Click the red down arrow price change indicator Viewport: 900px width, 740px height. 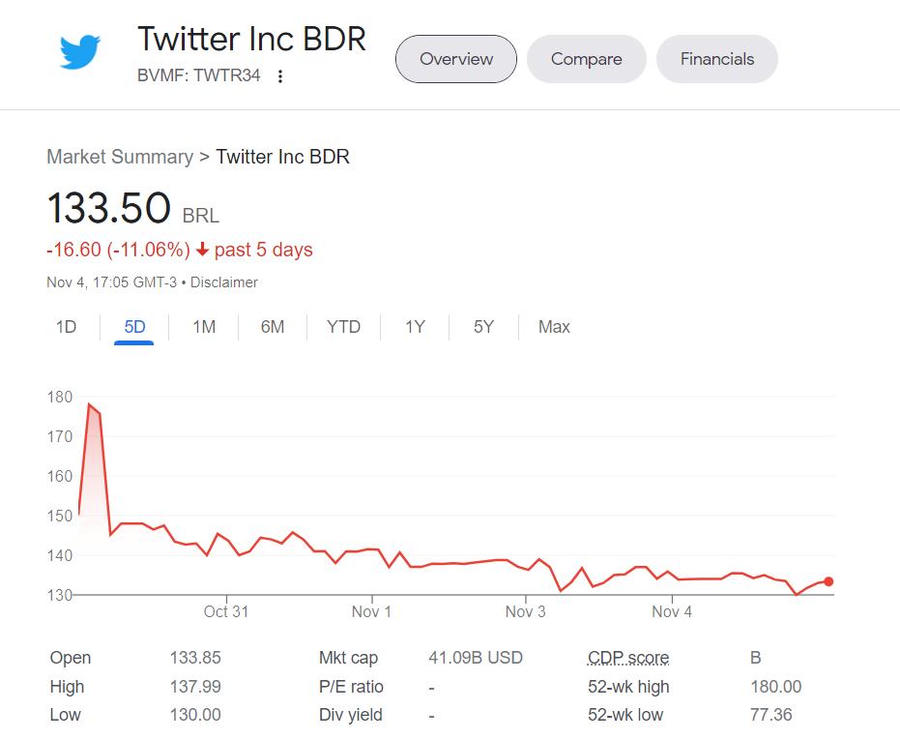click(202, 250)
